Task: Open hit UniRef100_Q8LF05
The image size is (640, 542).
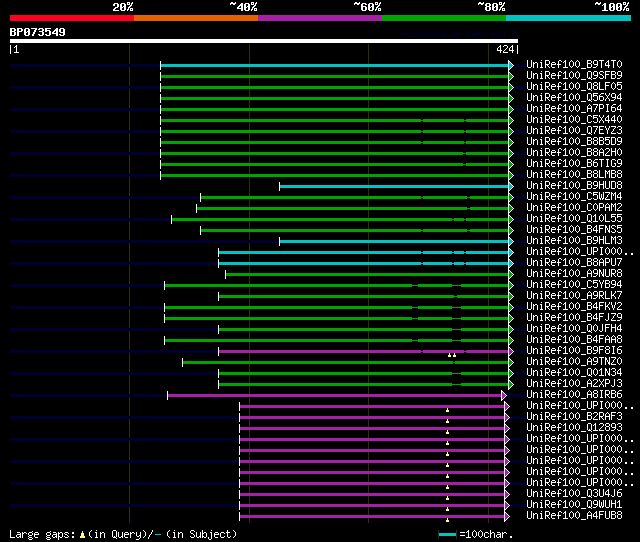Action: coord(574,87)
